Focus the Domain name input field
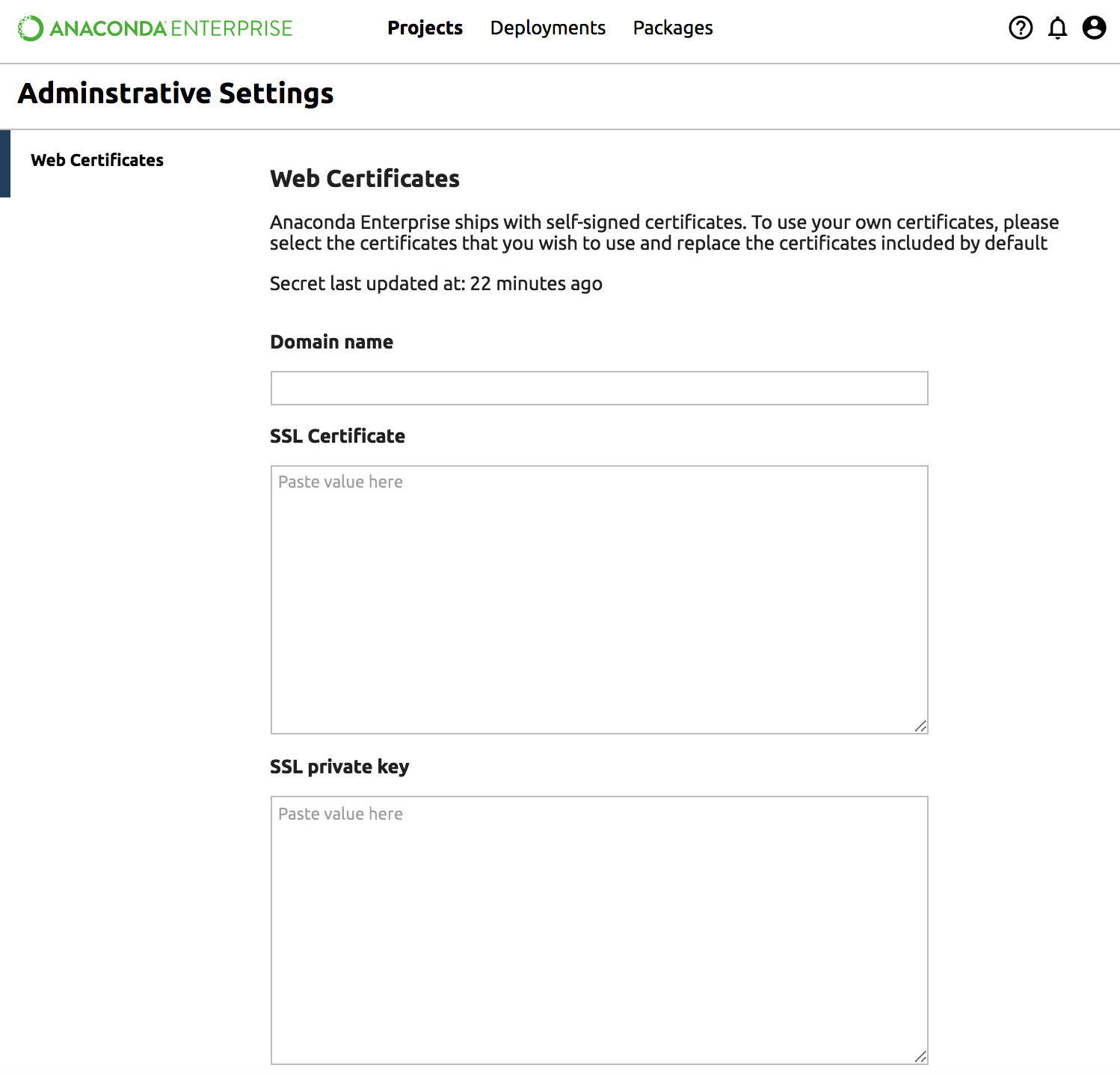Image resolution: width=1120 pixels, height=1074 pixels. (x=599, y=388)
